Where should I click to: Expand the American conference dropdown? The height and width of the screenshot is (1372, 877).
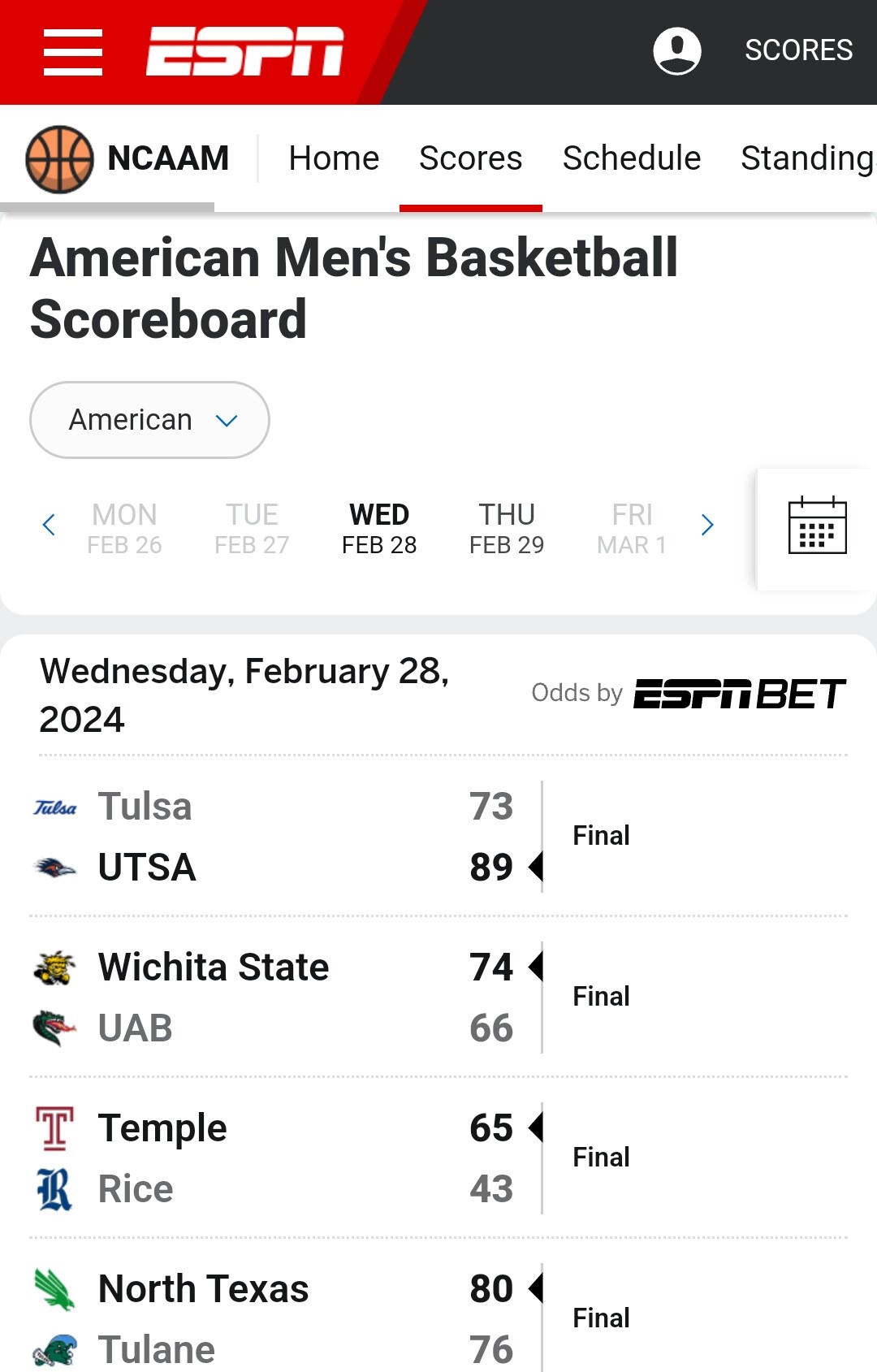click(x=149, y=420)
